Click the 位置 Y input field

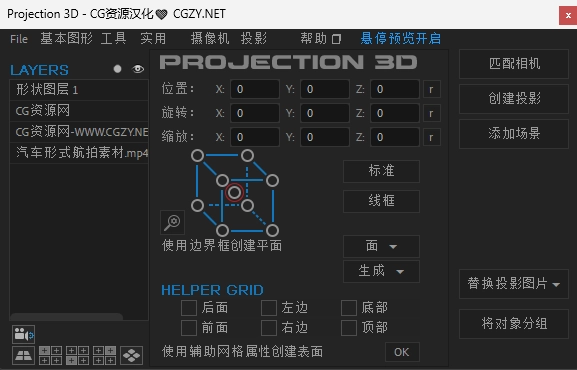325,89
